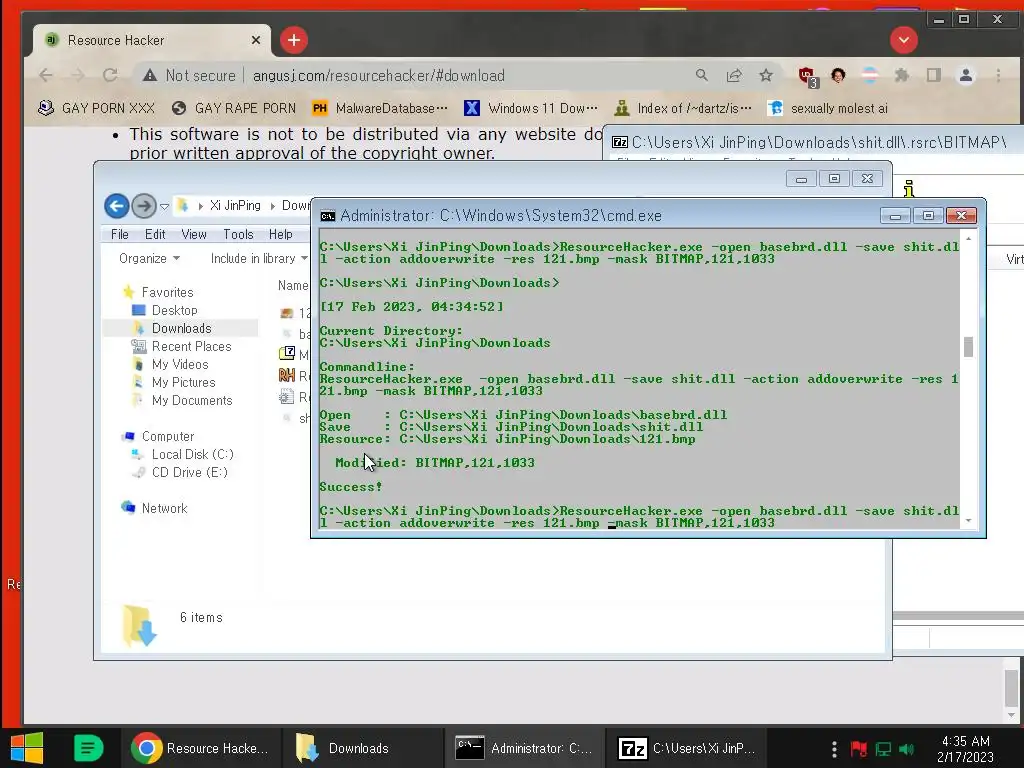The width and height of the screenshot is (1024, 768).
Task: Open the extensions puzzle piece menu
Action: (902, 75)
